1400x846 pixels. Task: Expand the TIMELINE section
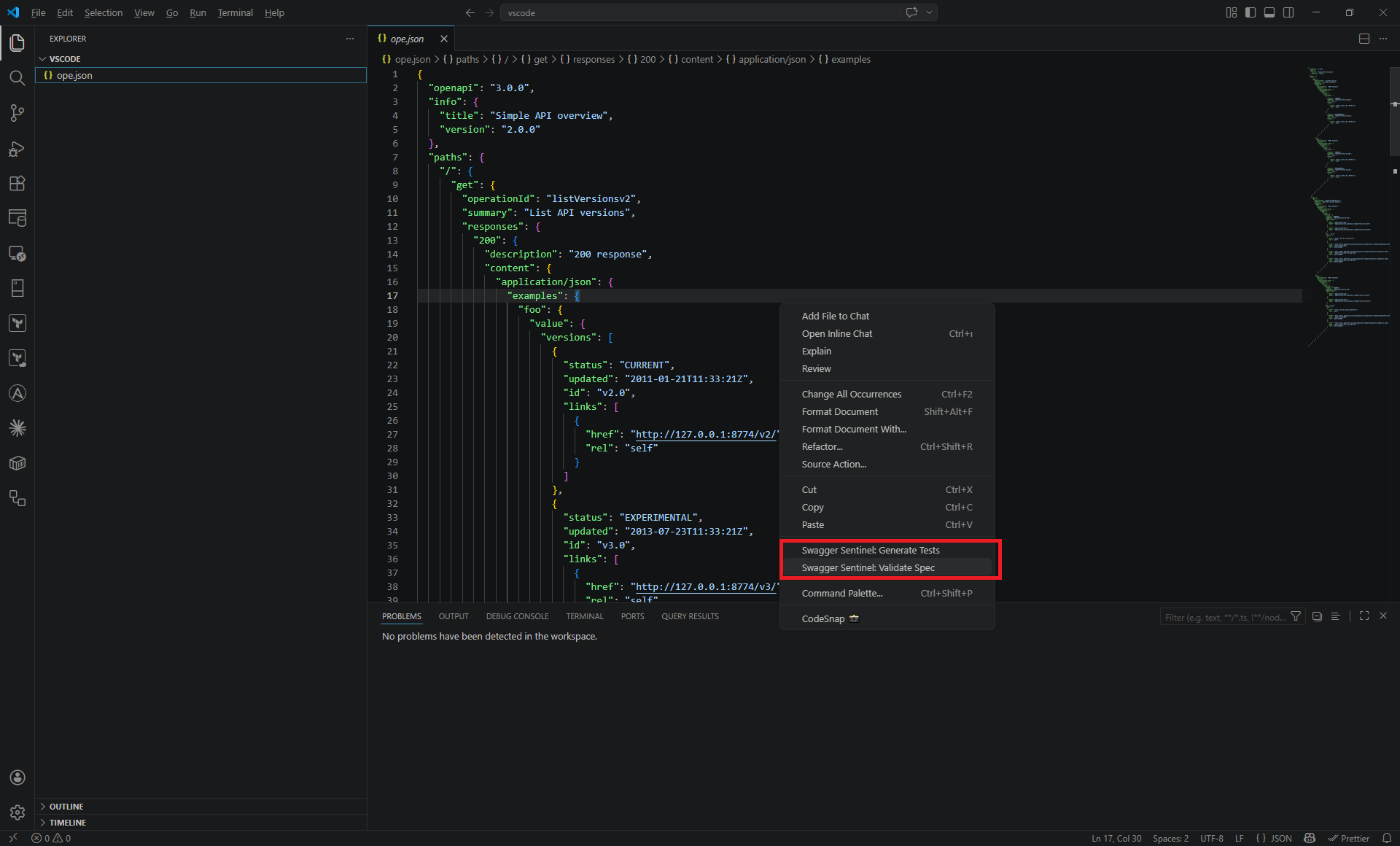[68, 823]
